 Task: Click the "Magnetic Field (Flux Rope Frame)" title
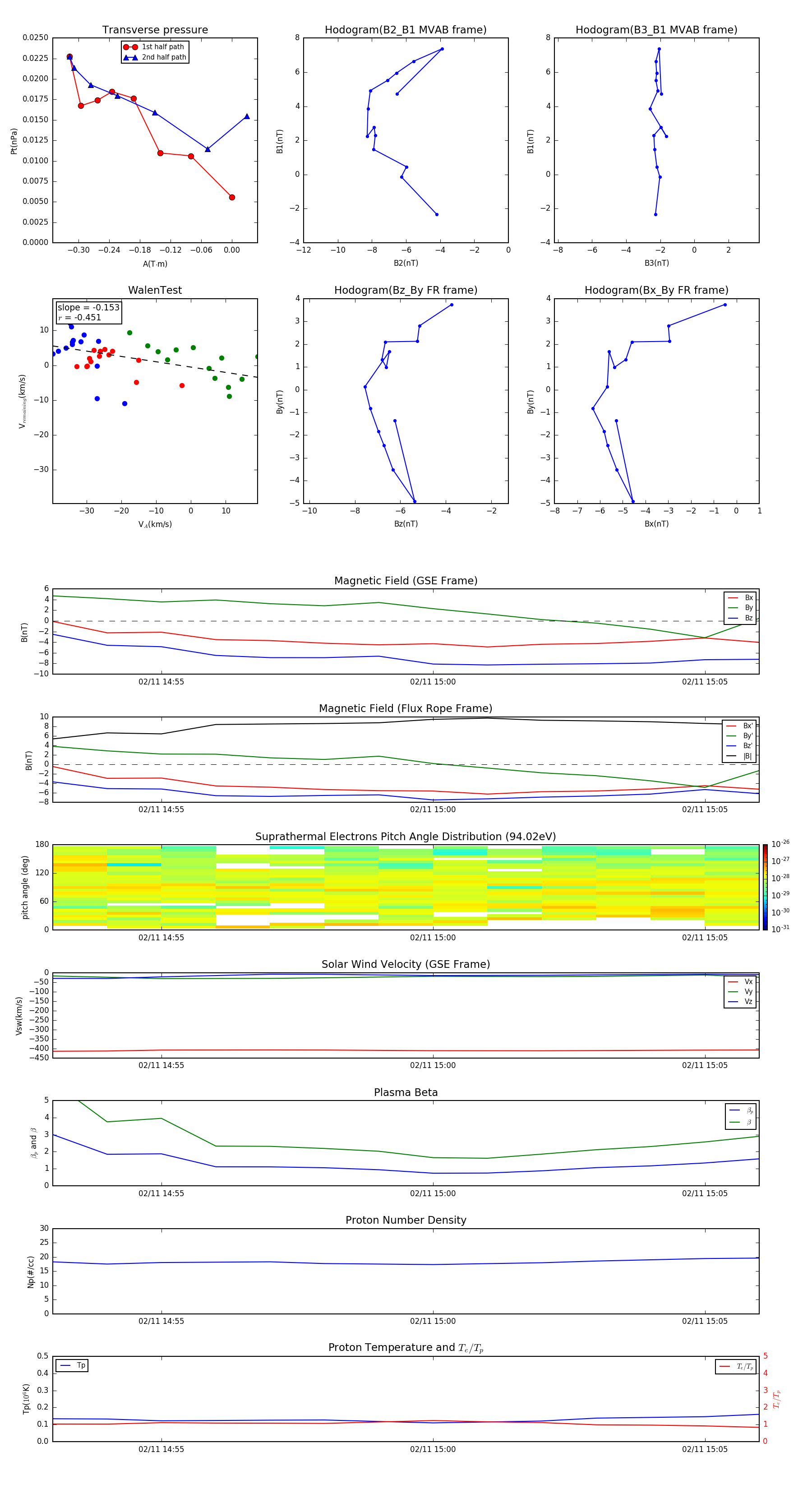click(406, 709)
